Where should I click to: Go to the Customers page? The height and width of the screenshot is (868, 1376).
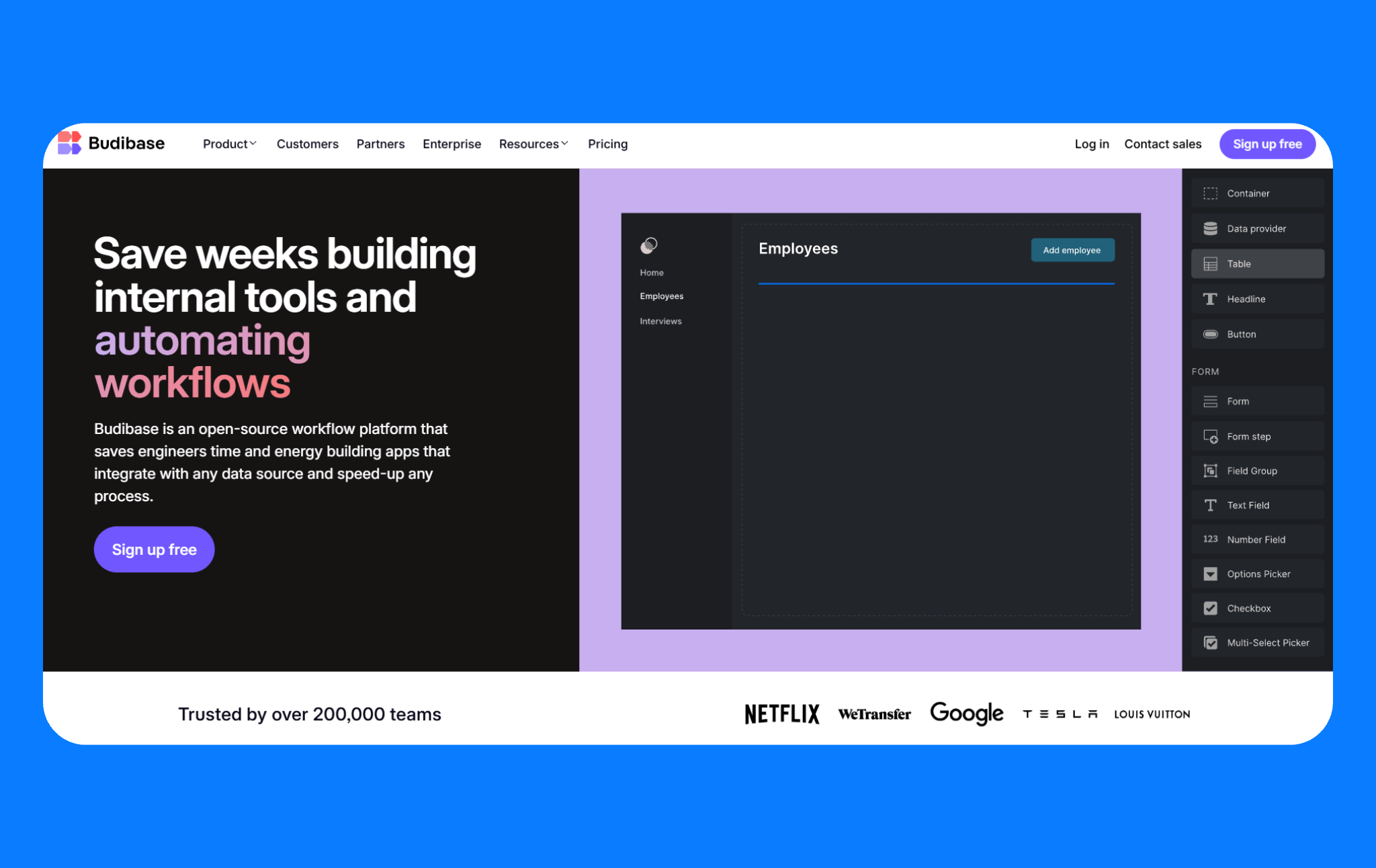click(x=307, y=144)
